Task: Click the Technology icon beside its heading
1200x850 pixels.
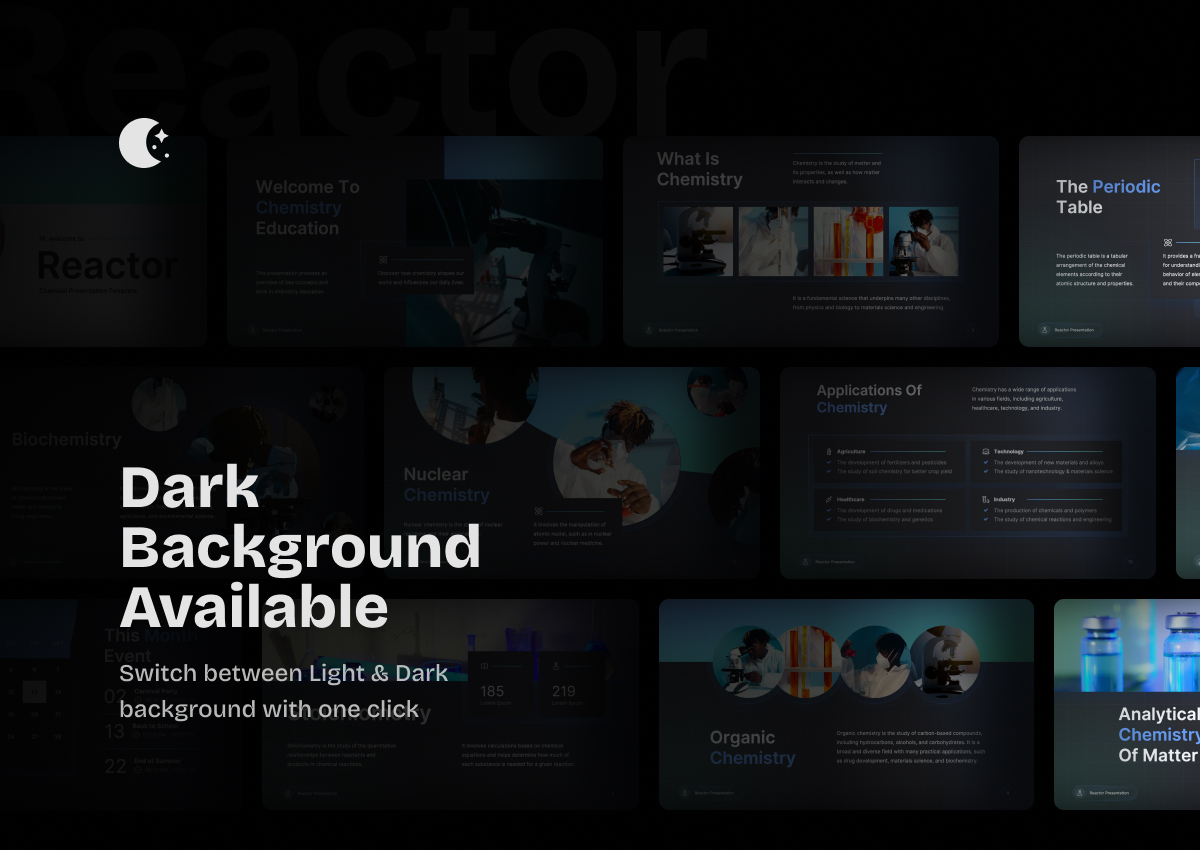Action: [984, 452]
